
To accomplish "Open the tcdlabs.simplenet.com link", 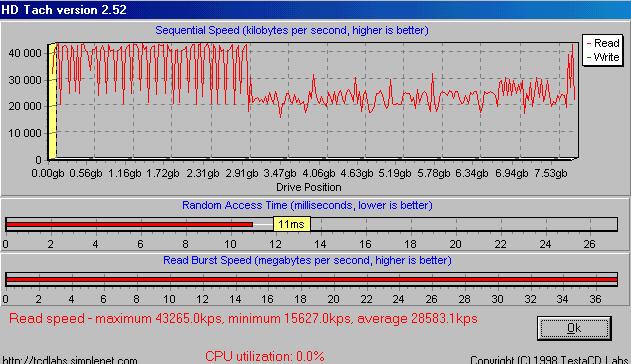I will point(70,360).
